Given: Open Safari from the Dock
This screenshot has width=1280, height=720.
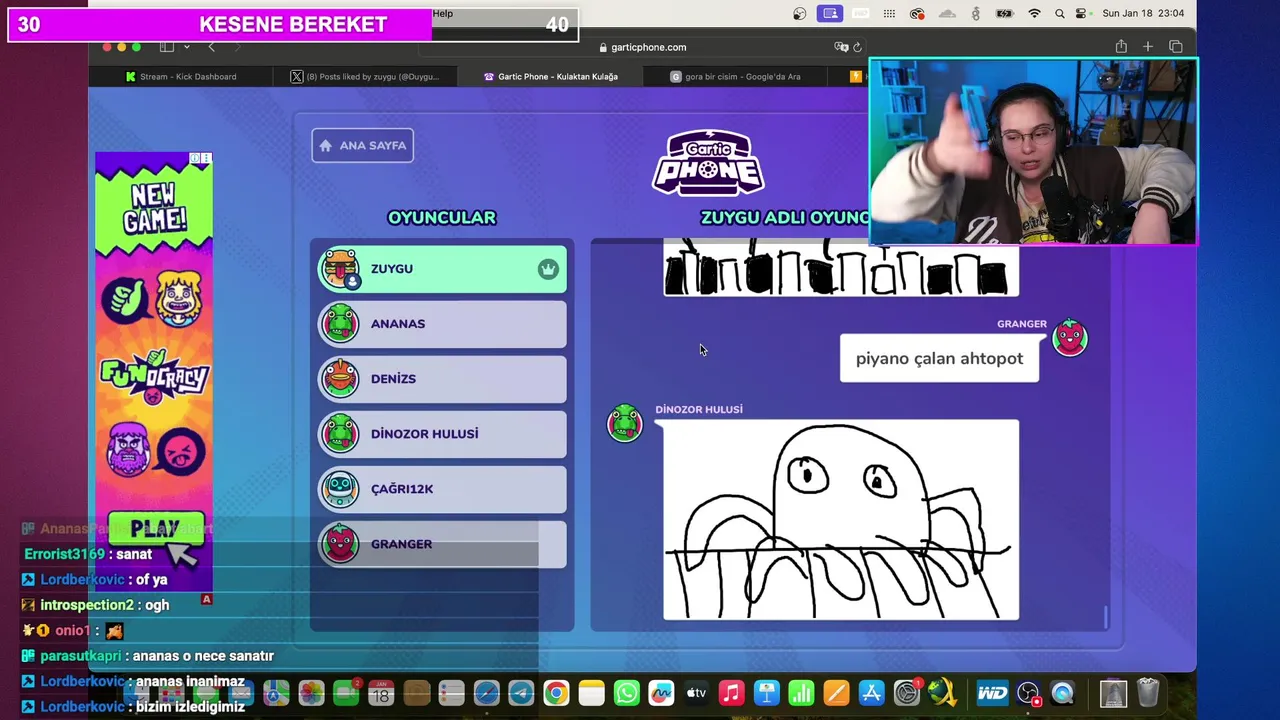Looking at the screenshot, I should [x=486, y=693].
